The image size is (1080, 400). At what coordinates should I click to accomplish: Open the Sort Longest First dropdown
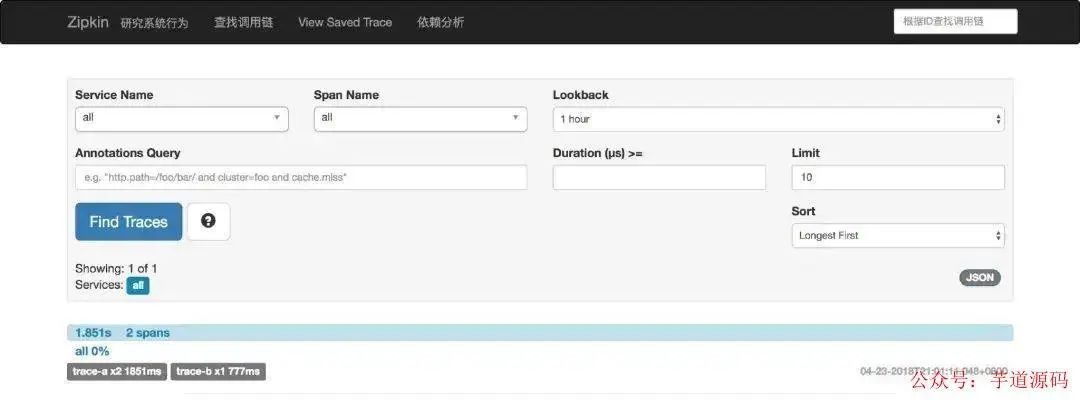[897, 235]
